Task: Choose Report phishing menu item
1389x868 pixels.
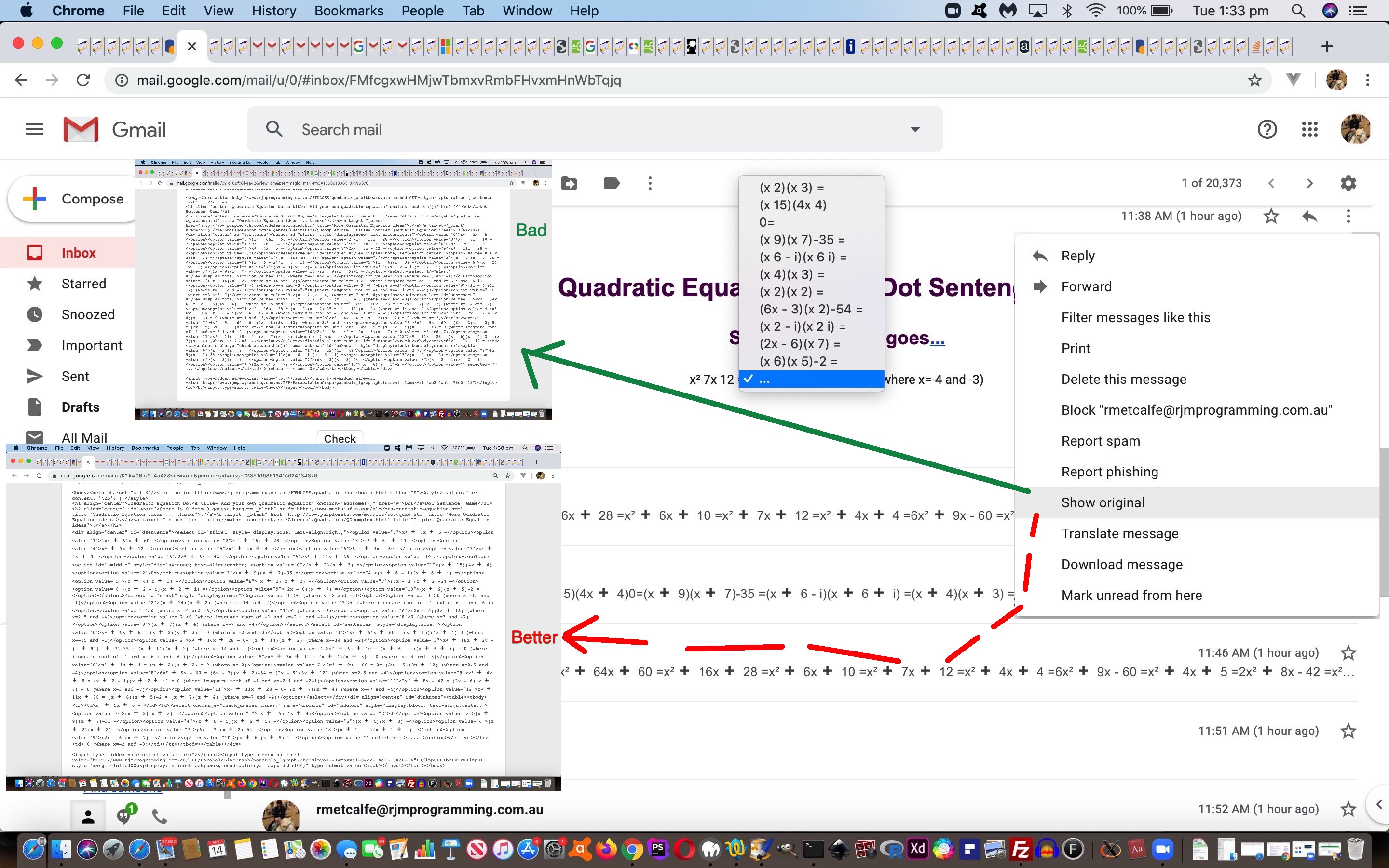Action: coord(1197,472)
